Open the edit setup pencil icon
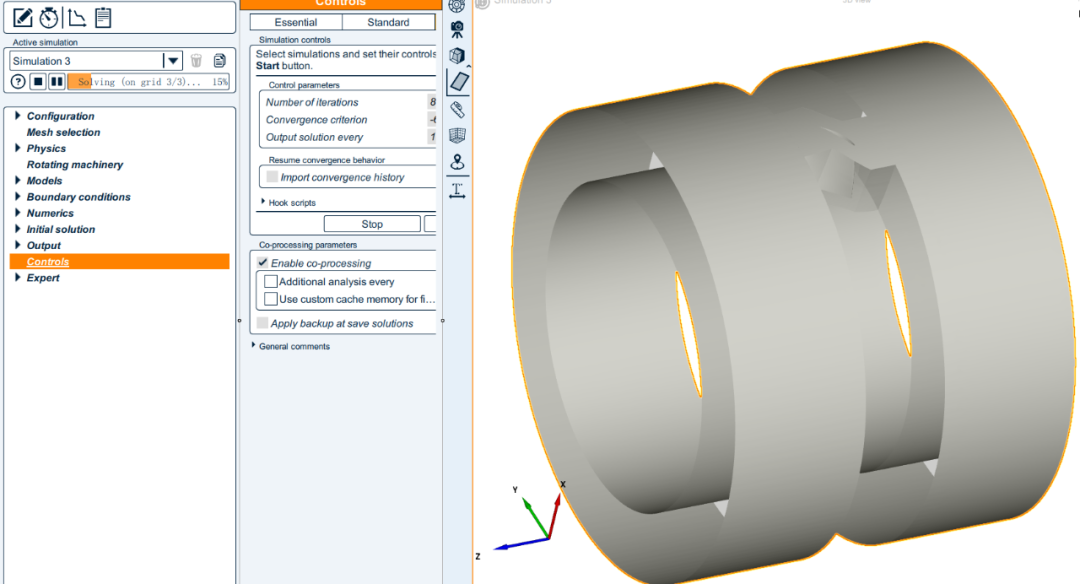Screen dimensions: 1080x584 pyautogui.click(x=22, y=18)
